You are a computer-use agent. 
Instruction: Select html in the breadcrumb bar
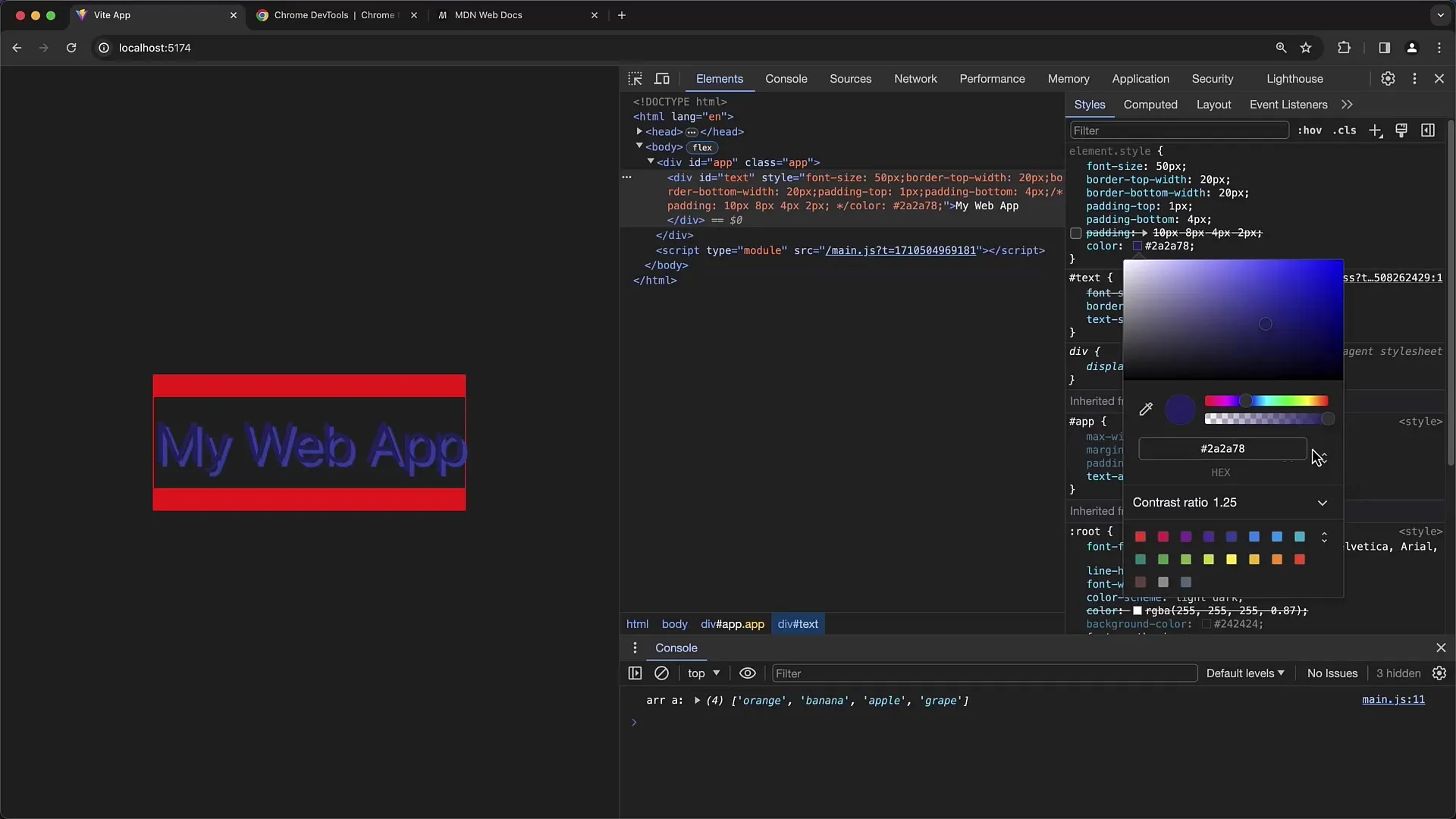(x=637, y=624)
